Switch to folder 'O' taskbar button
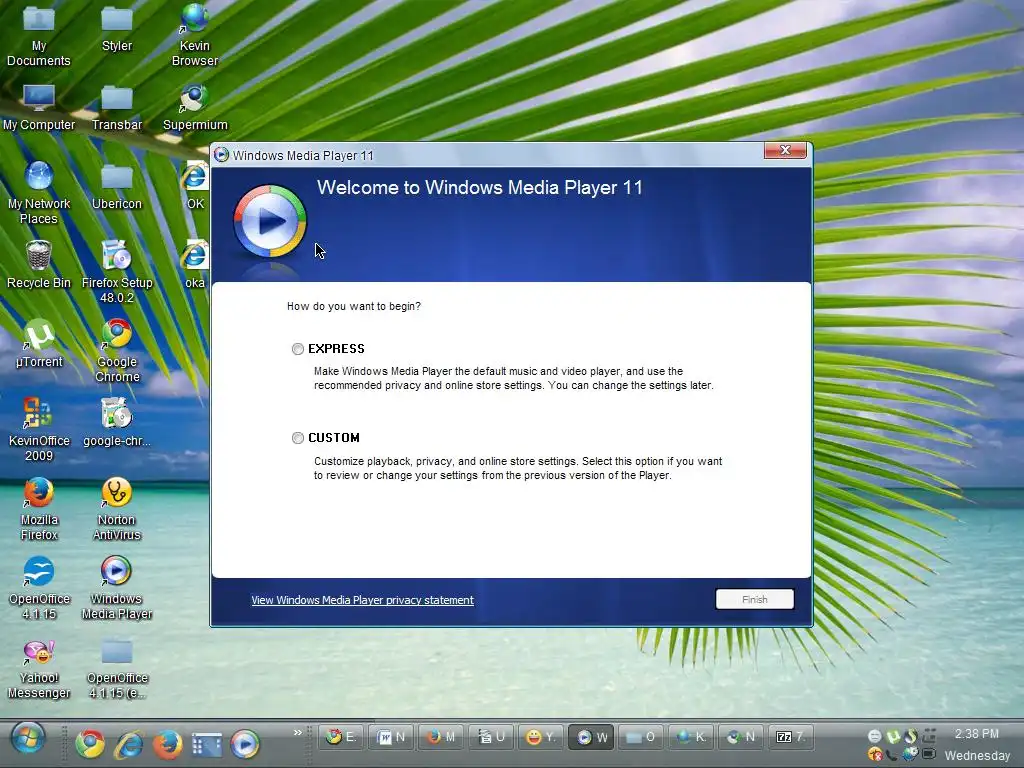This screenshot has width=1024, height=768. coord(641,737)
